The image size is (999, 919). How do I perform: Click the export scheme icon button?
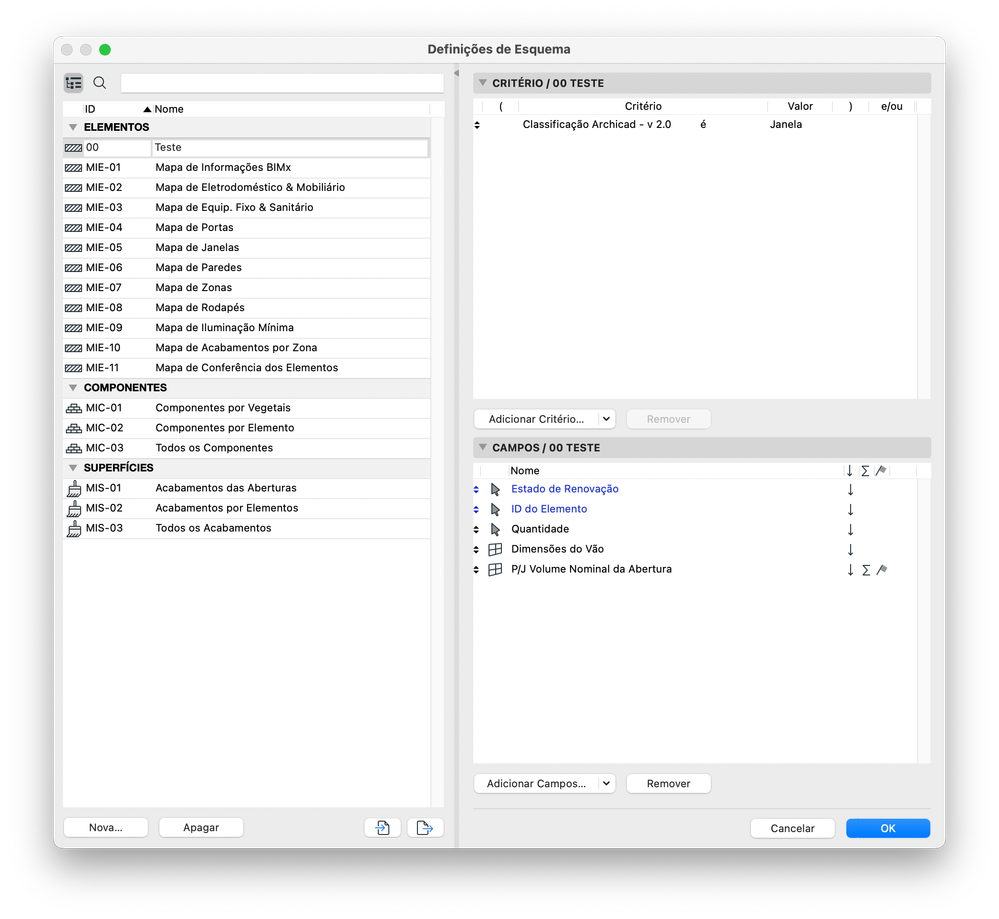(x=425, y=828)
